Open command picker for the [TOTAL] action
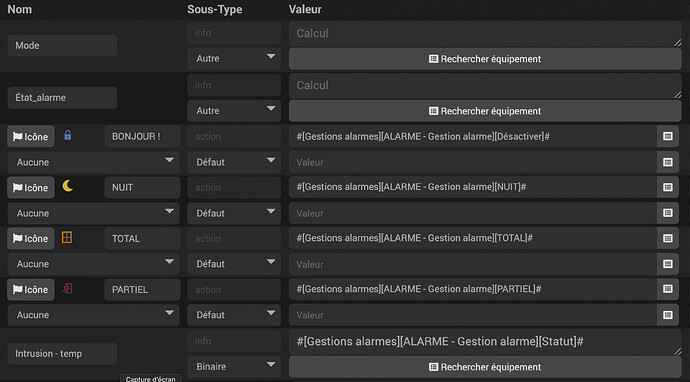The width and height of the screenshot is (690, 382). tap(668, 238)
